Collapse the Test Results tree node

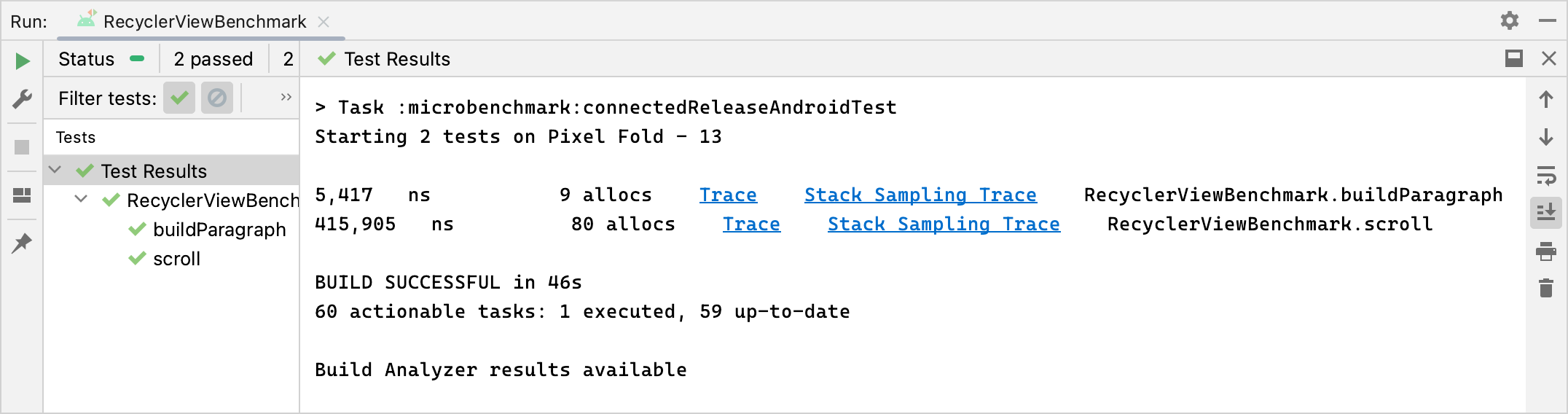pos(55,171)
